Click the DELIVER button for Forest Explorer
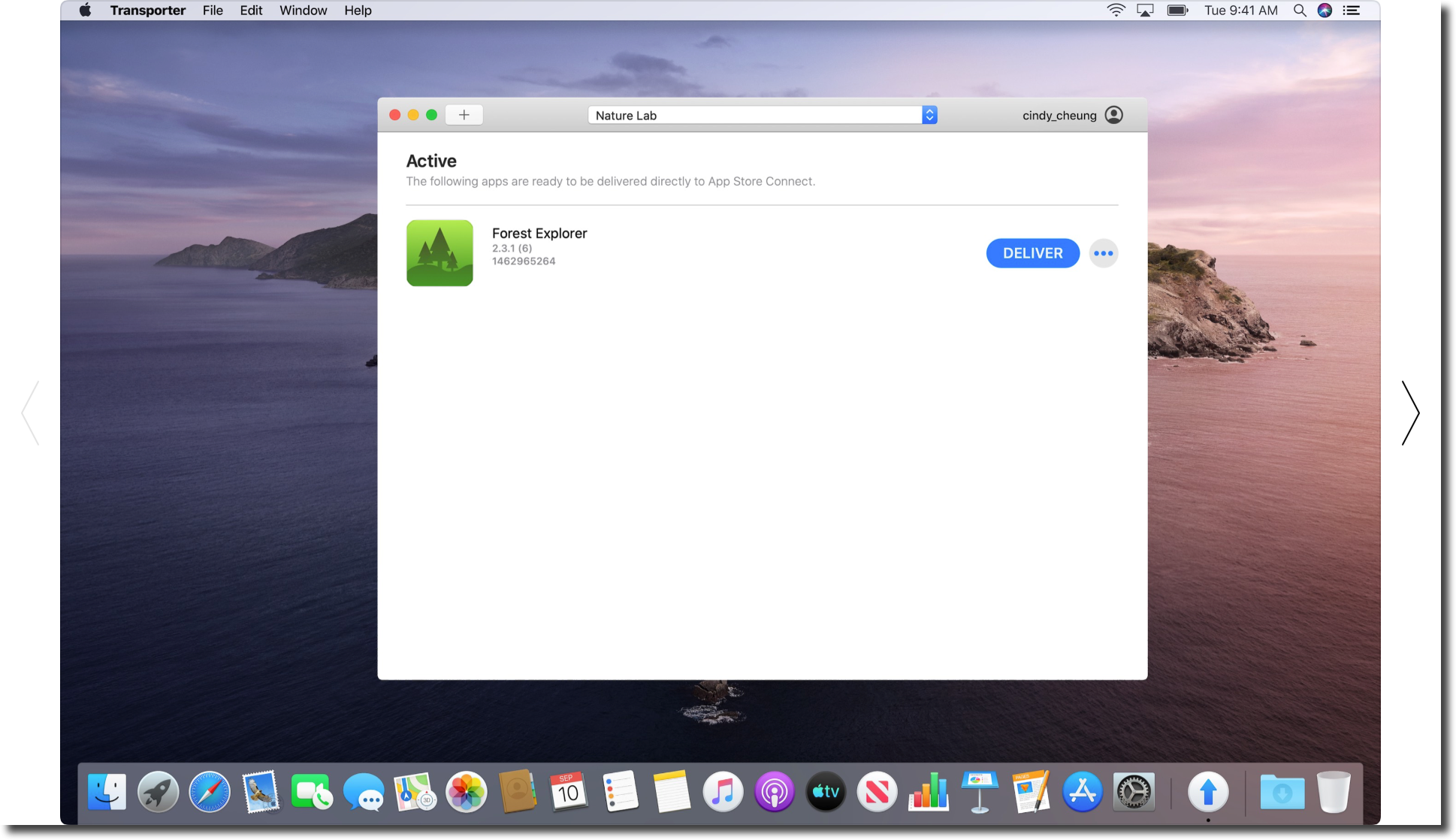The width and height of the screenshot is (1456, 840). point(1032,253)
